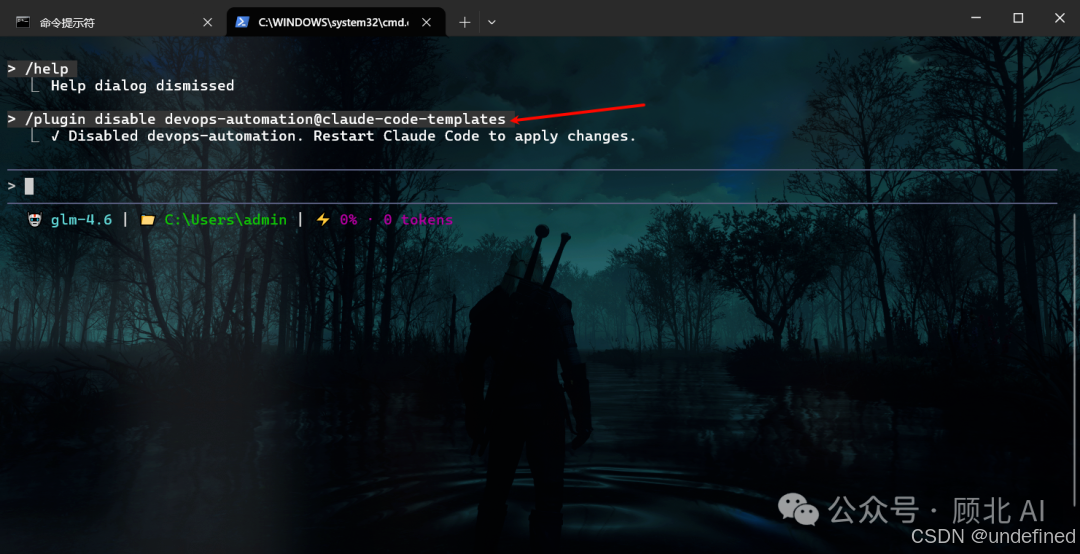The image size is (1080, 554).
Task: Click the 'Help dialog dismissed' message
Action: pyautogui.click(x=143, y=85)
